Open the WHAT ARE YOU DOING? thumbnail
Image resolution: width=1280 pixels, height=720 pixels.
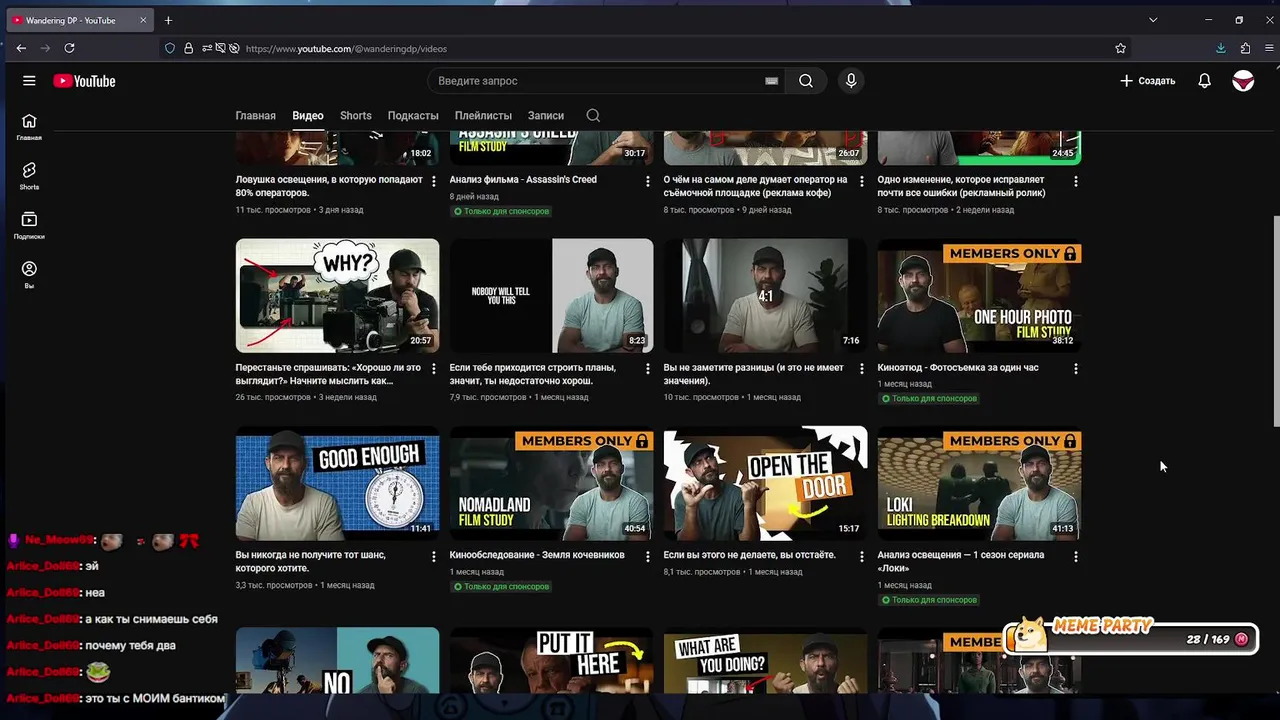[x=765, y=660]
